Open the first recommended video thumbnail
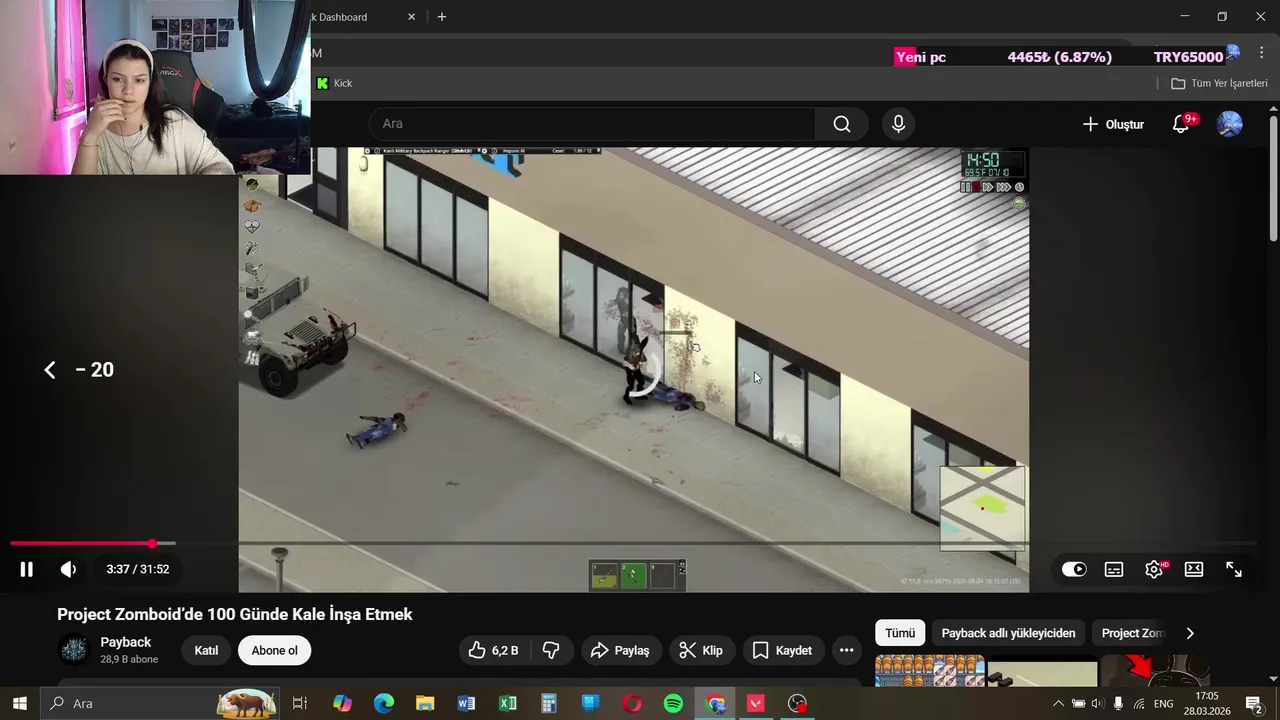Screen dimensions: 1280x720 click(x=930, y=671)
